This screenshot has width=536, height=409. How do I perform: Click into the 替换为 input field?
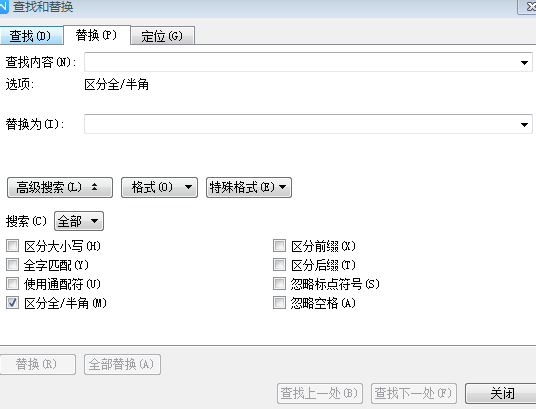[x=301, y=124]
